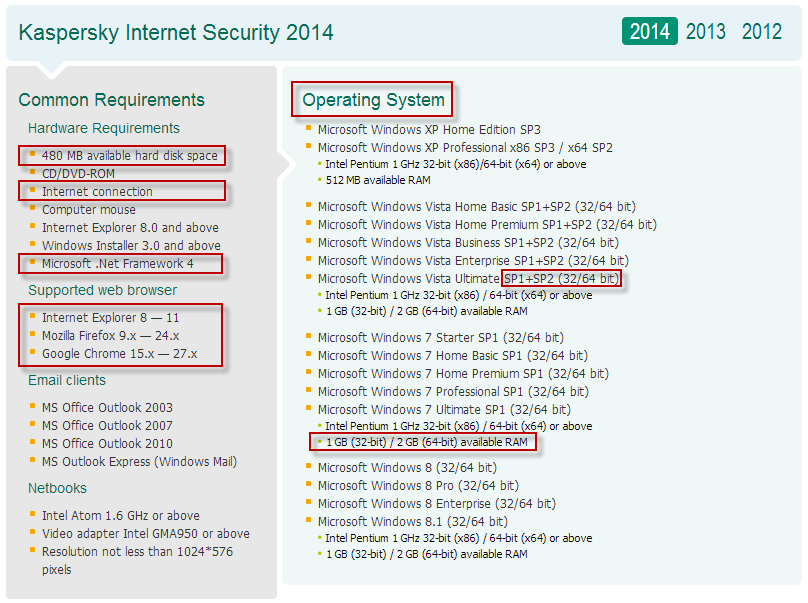Select 'Microsoft Windows 8 Pro' line
This screenshot has width=808, height=603.
tap(418, 486)
